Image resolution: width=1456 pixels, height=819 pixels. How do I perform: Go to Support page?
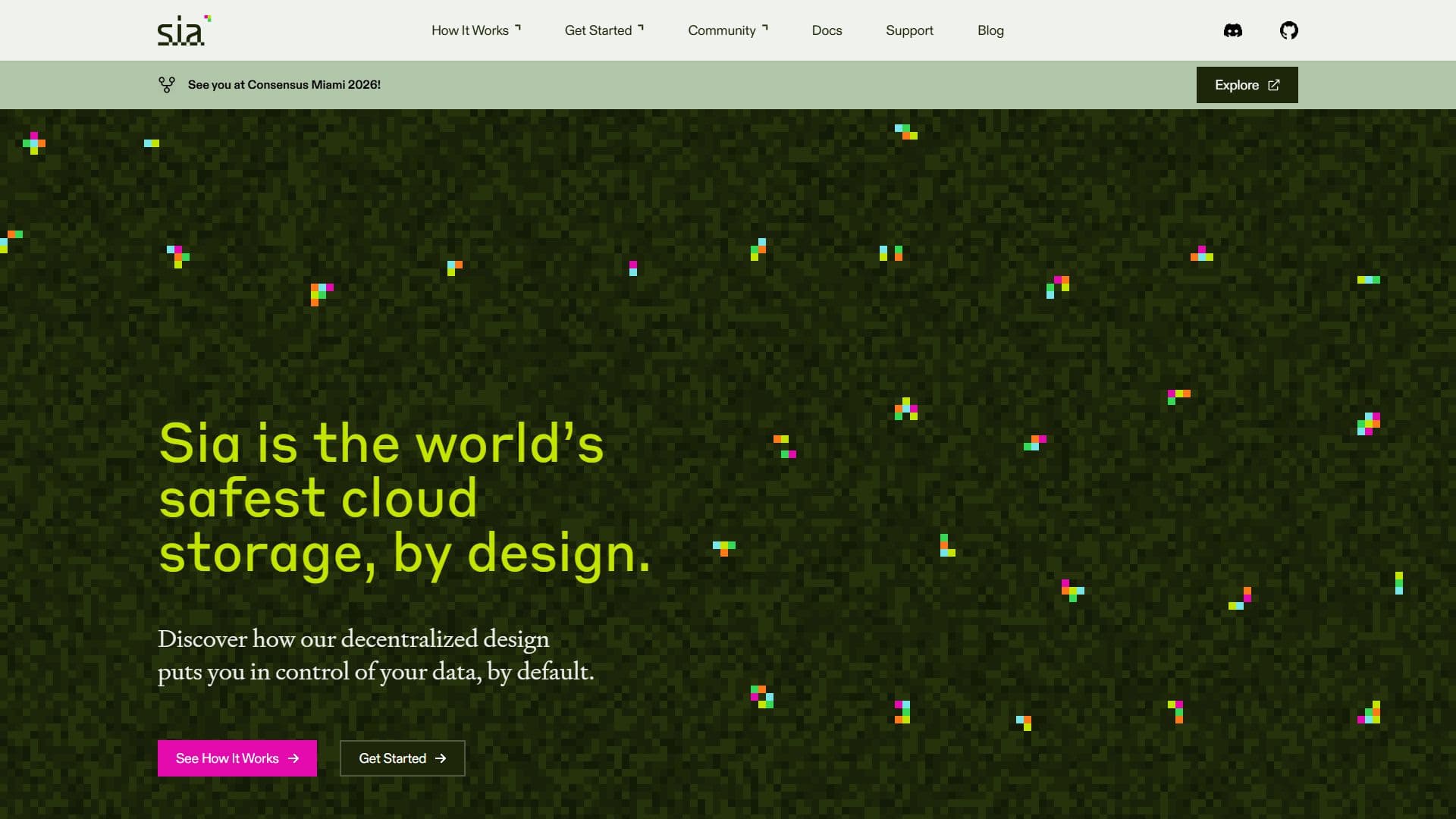(x=909, y=30)
